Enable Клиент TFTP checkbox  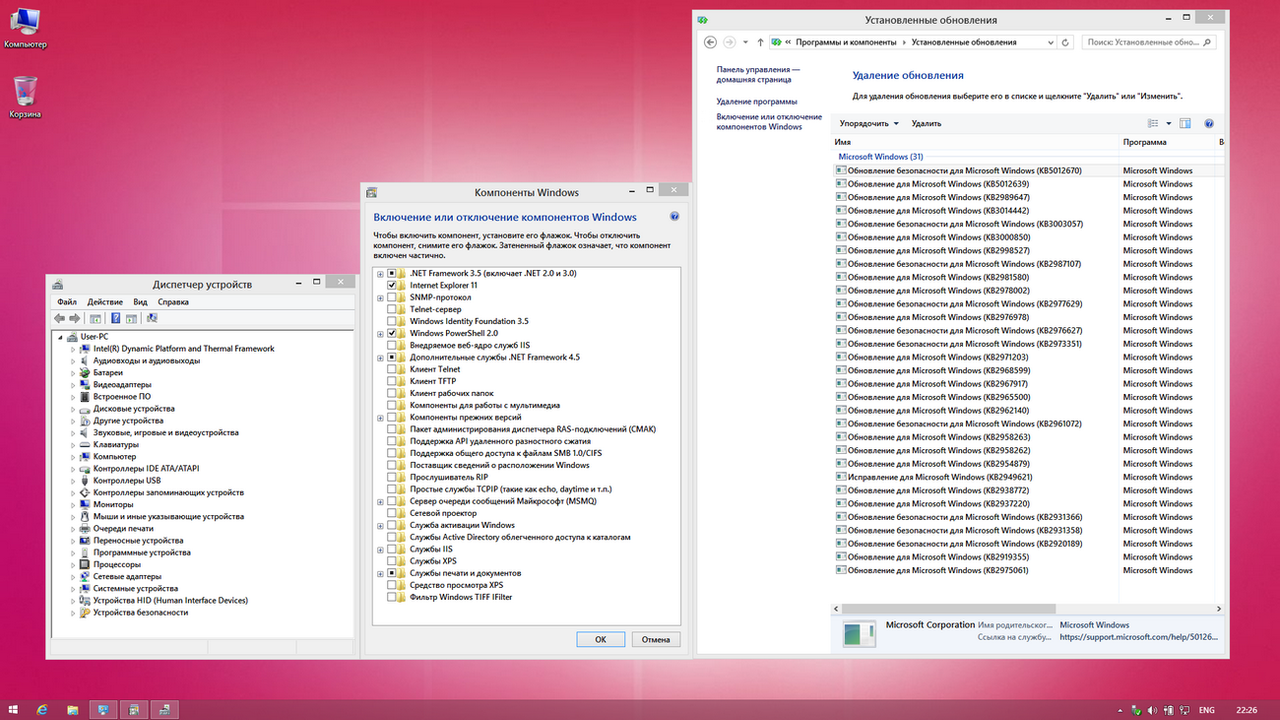pos(392,381)
